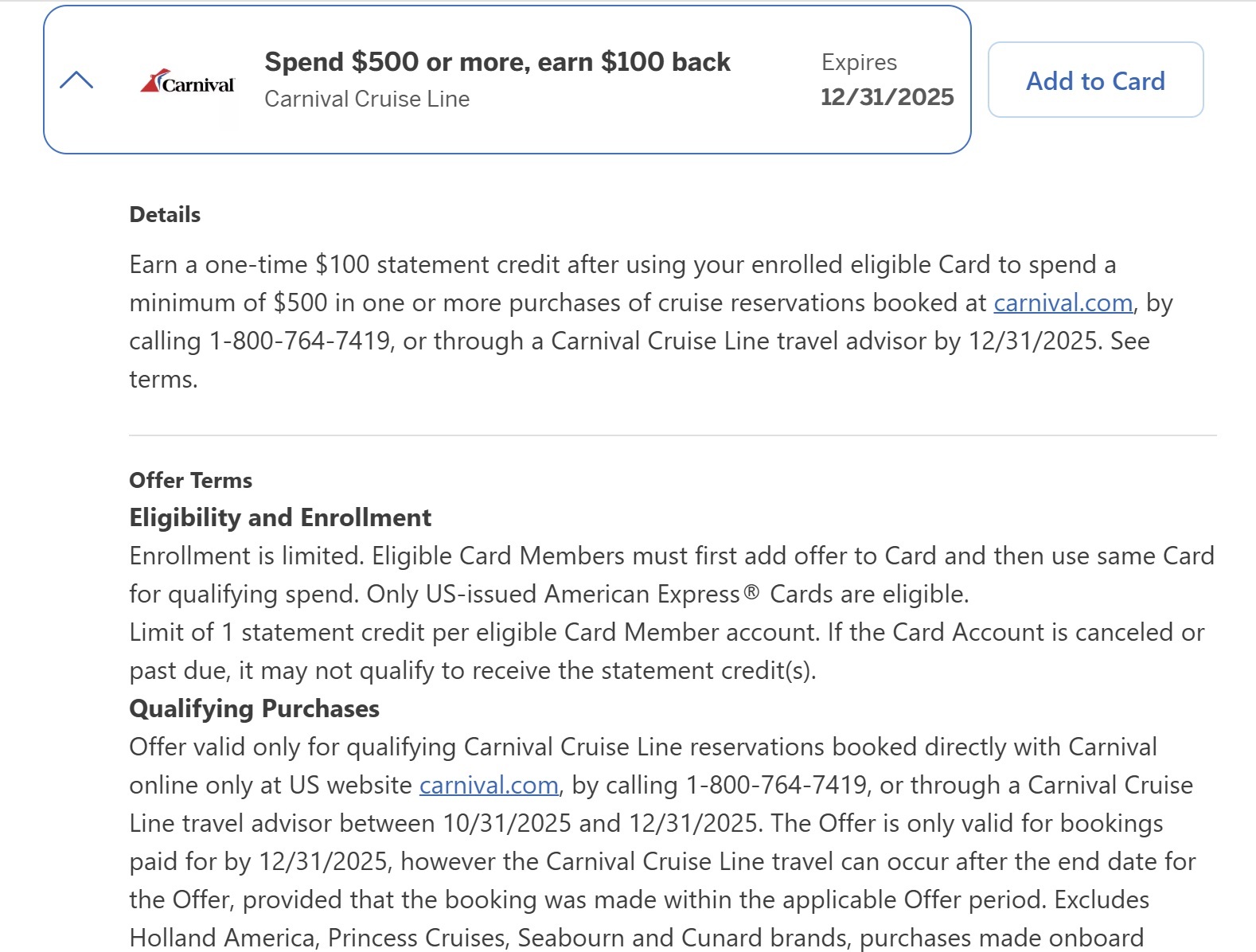Select the Carnival Cruise Line merchant name
The height and width of the screenshot is (952, 1256).
point(367,99)
